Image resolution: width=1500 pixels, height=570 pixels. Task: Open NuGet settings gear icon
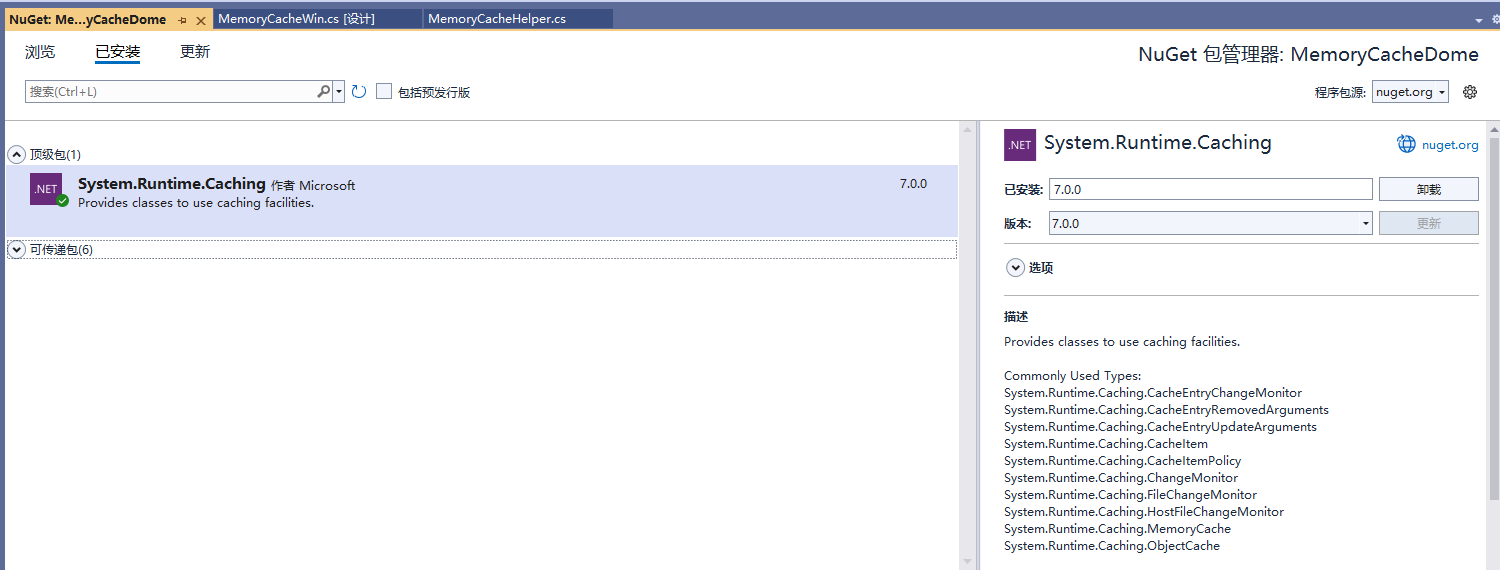click(1470, 92)
